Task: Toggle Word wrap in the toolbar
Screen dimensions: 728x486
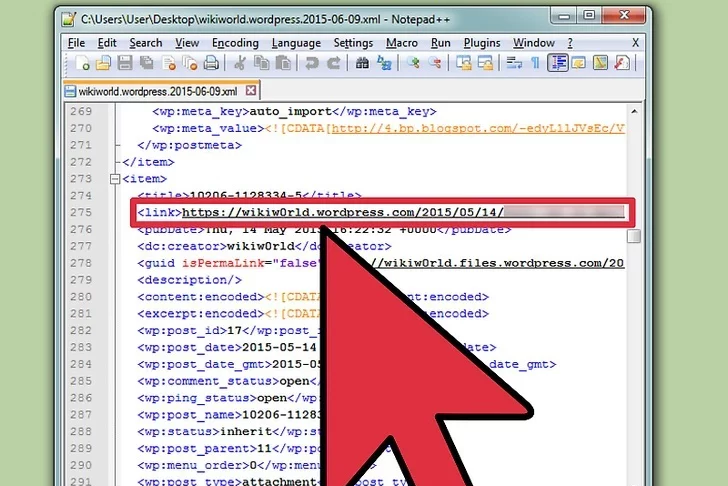Action: pos(514,63)
